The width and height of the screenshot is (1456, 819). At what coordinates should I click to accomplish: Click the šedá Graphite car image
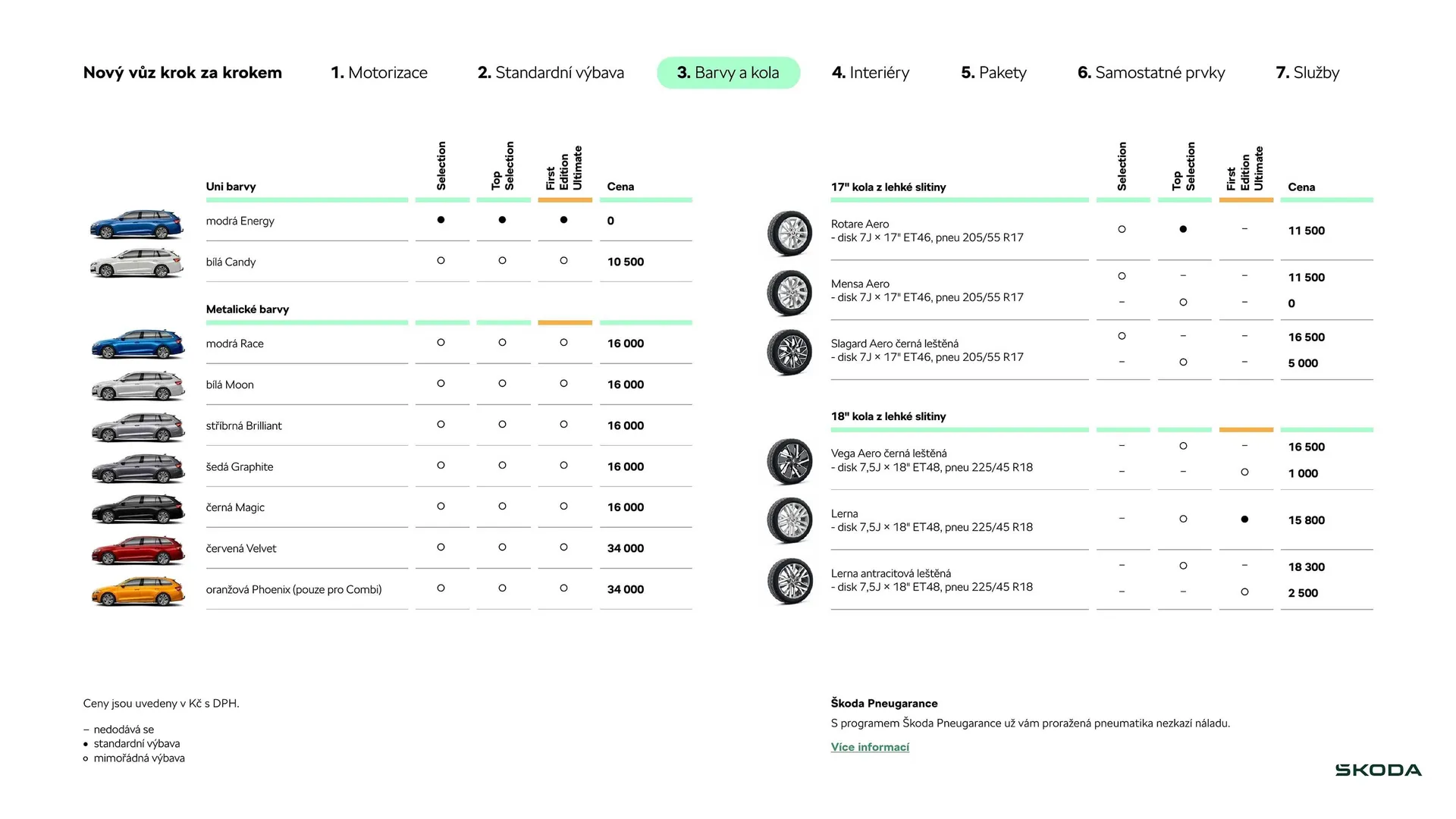tap(137, 467)
